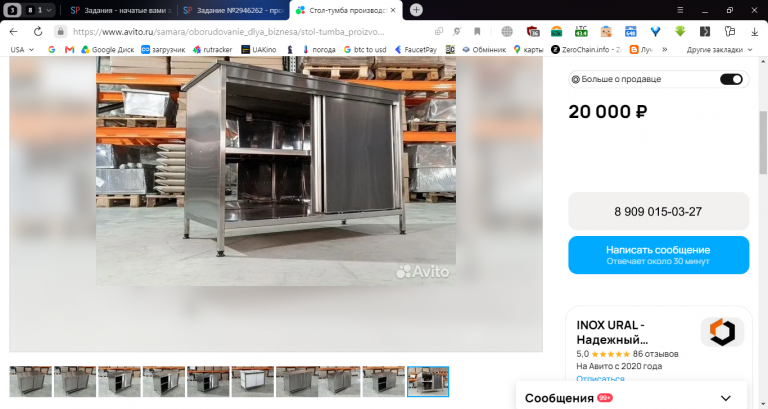Image resolution: width=768 pixels, height=409 pixels.
Task: Open the ZeroChain.info bookmark
Action: (x=586, y=49)
